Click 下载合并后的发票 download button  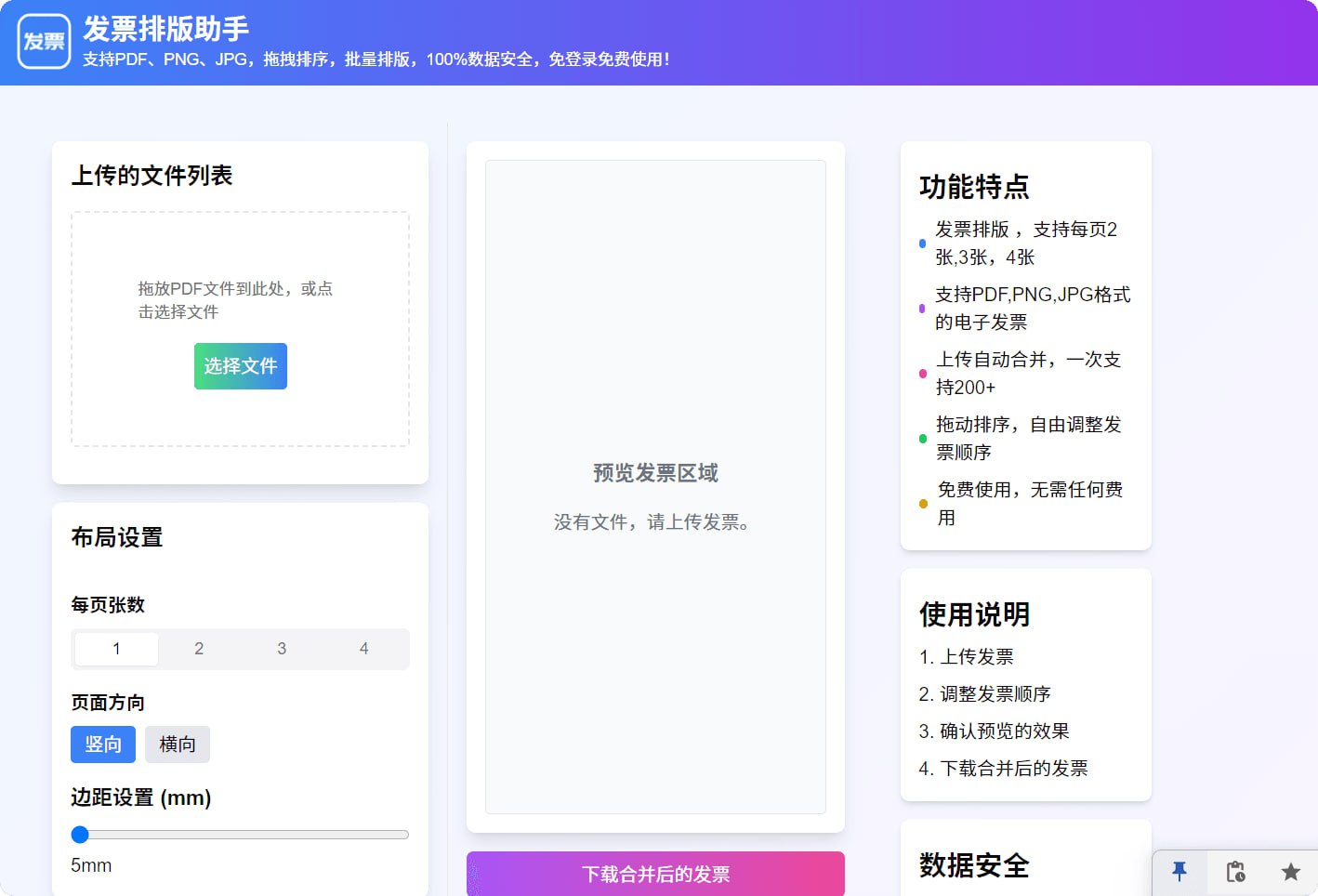click(655, 874)
